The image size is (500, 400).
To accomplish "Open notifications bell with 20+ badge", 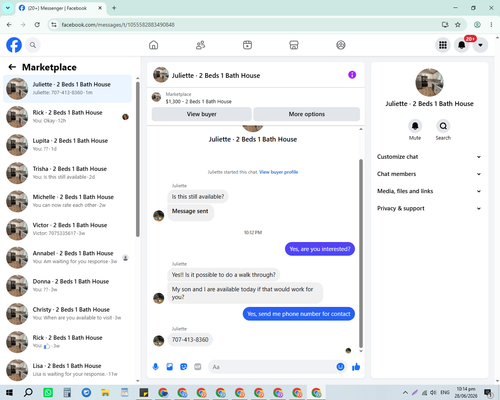I will click(462, 45).
